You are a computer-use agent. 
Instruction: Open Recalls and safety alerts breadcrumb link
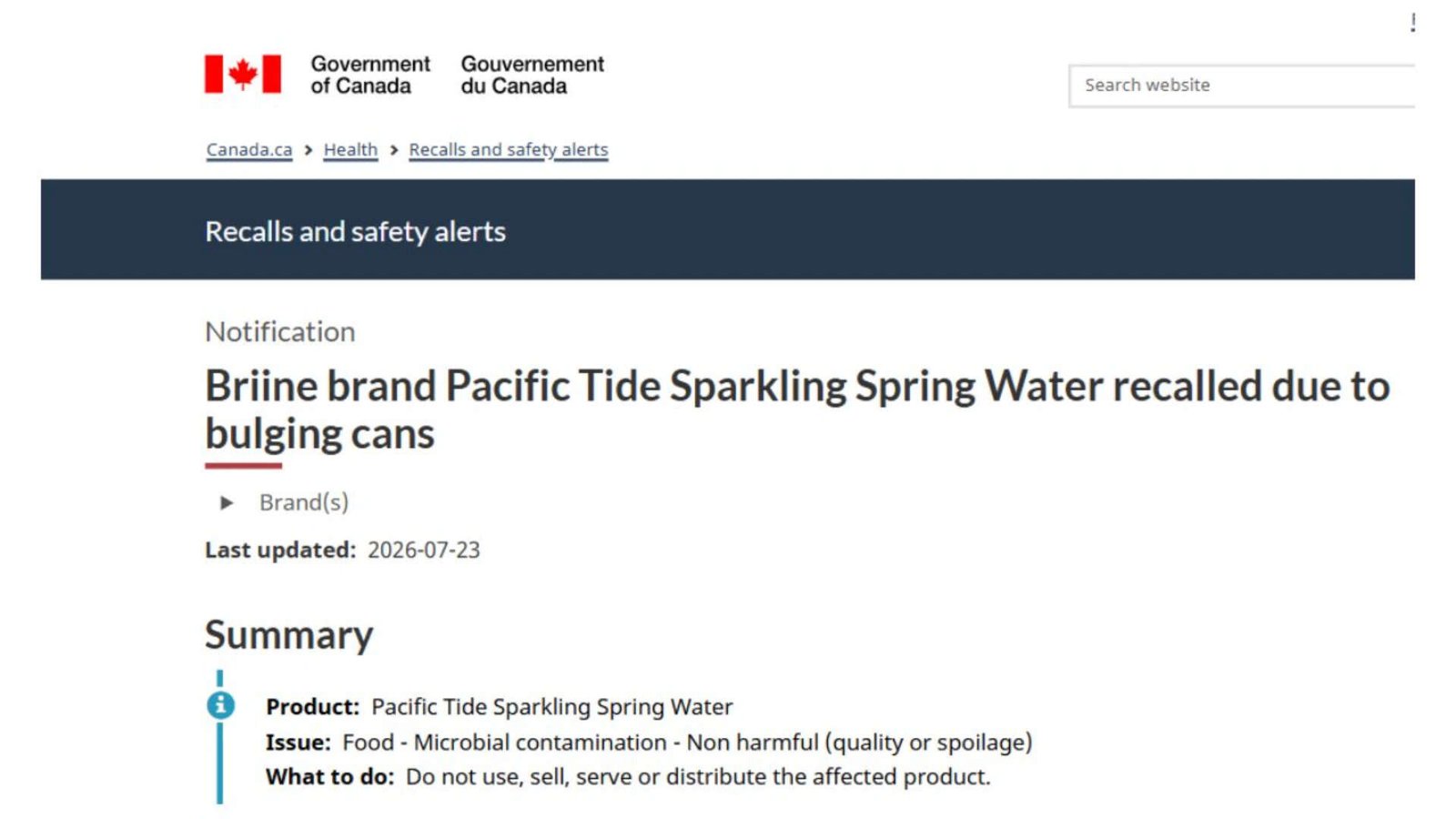[509, 150]
